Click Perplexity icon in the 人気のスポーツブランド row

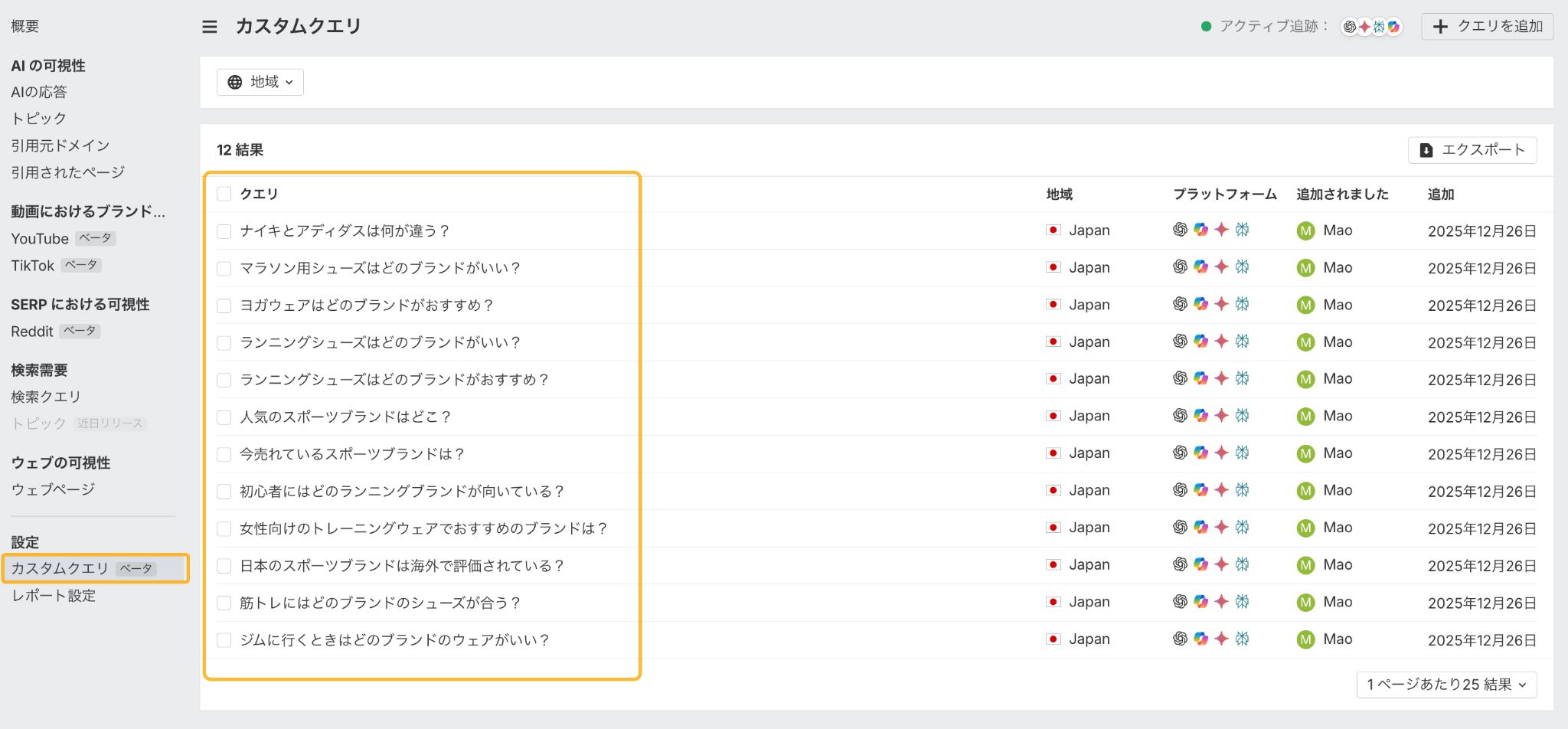click(x=1242, y=416)
